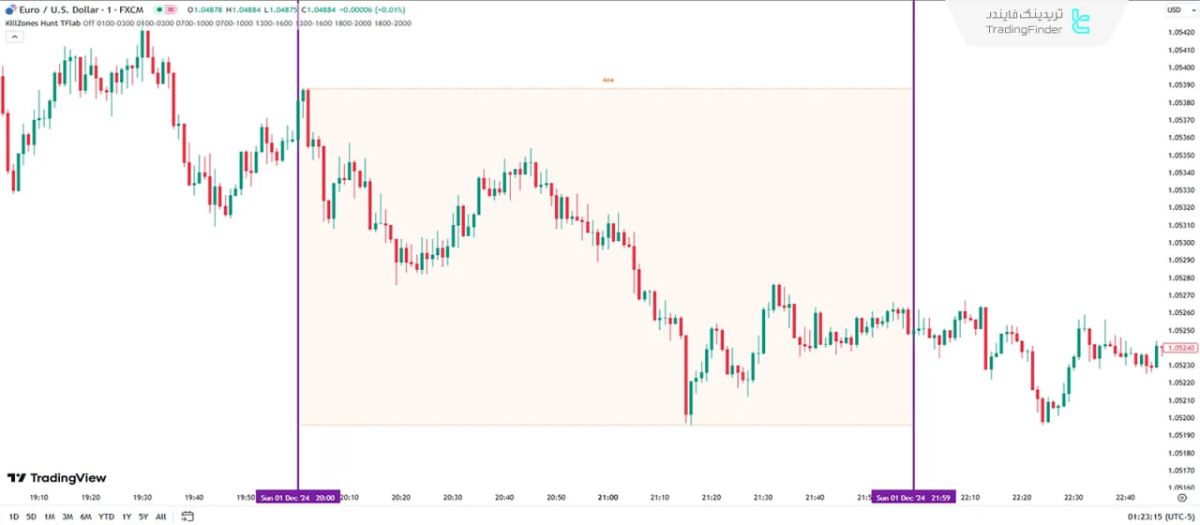This screenshot has width=1200, height=525.
Task: Click the KillZones Hunt TFlab indicator name
Action: tap(42, 23)
